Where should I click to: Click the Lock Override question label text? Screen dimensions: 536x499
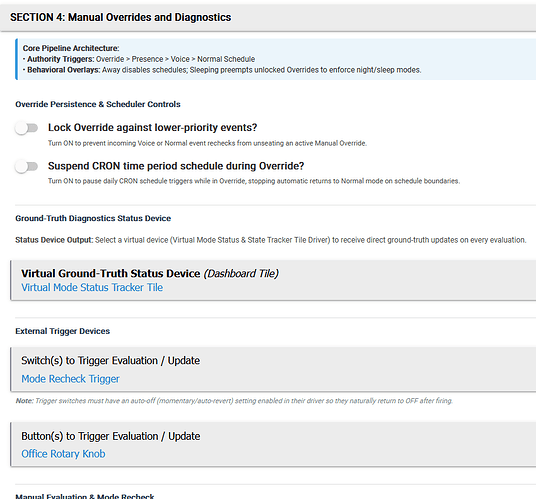click(152, 127)
